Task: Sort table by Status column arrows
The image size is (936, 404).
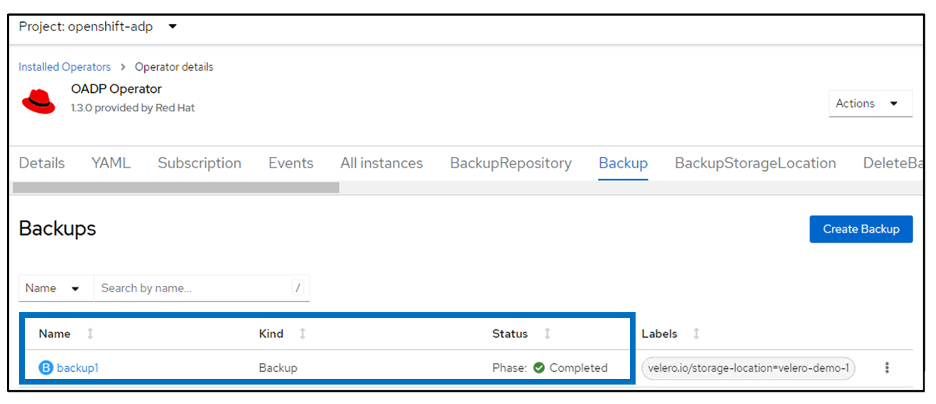Action: 547,334
